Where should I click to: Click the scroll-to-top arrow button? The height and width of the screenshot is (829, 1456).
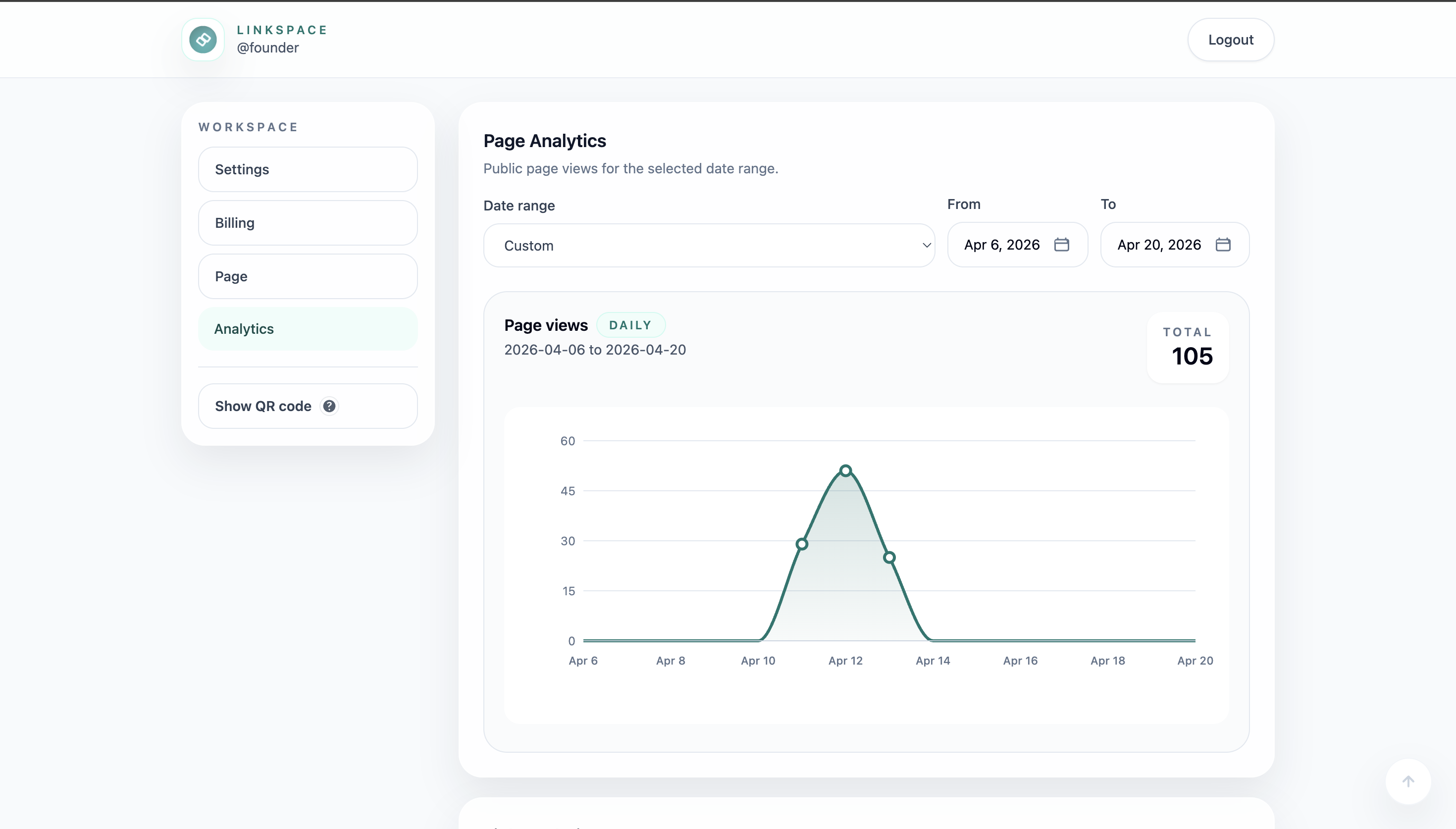click(1407, 781)
